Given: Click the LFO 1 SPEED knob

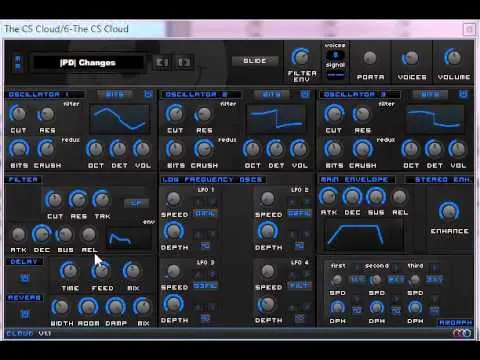Looking at the screenshot, I should tap(173, 199).
